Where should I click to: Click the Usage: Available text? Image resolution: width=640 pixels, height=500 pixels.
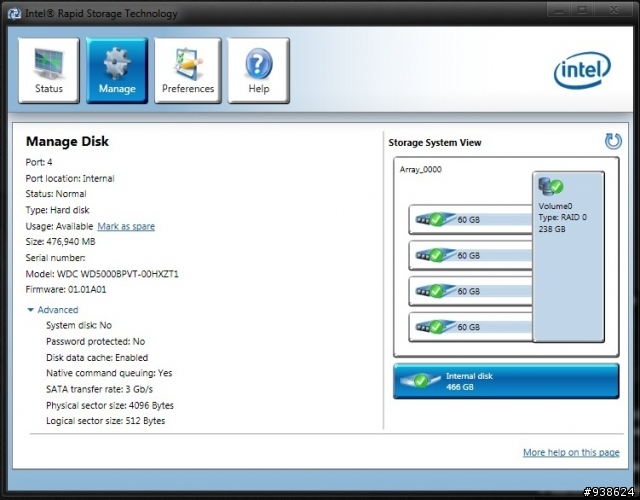pos(59,226)
